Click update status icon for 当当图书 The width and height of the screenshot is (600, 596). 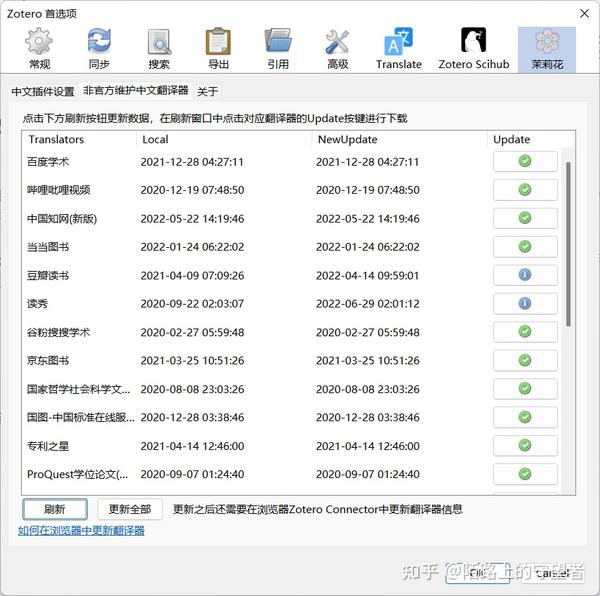coord(525,247)
